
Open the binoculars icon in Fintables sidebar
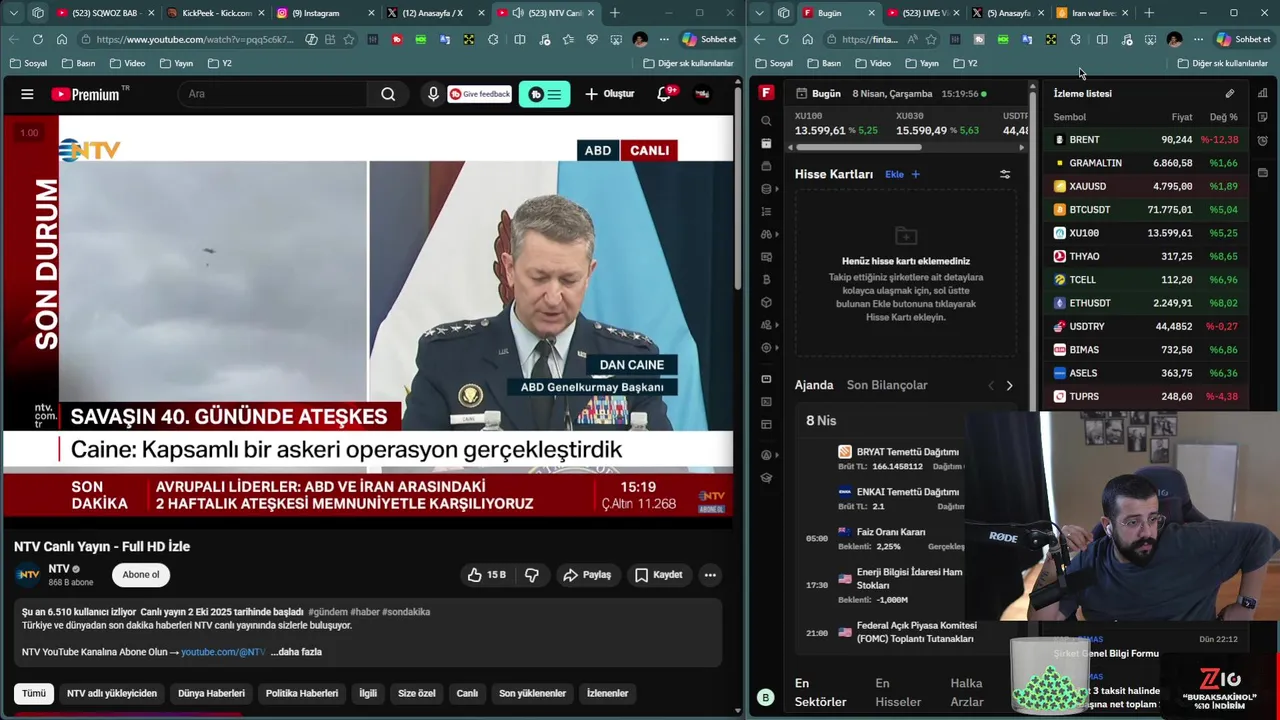766,234
